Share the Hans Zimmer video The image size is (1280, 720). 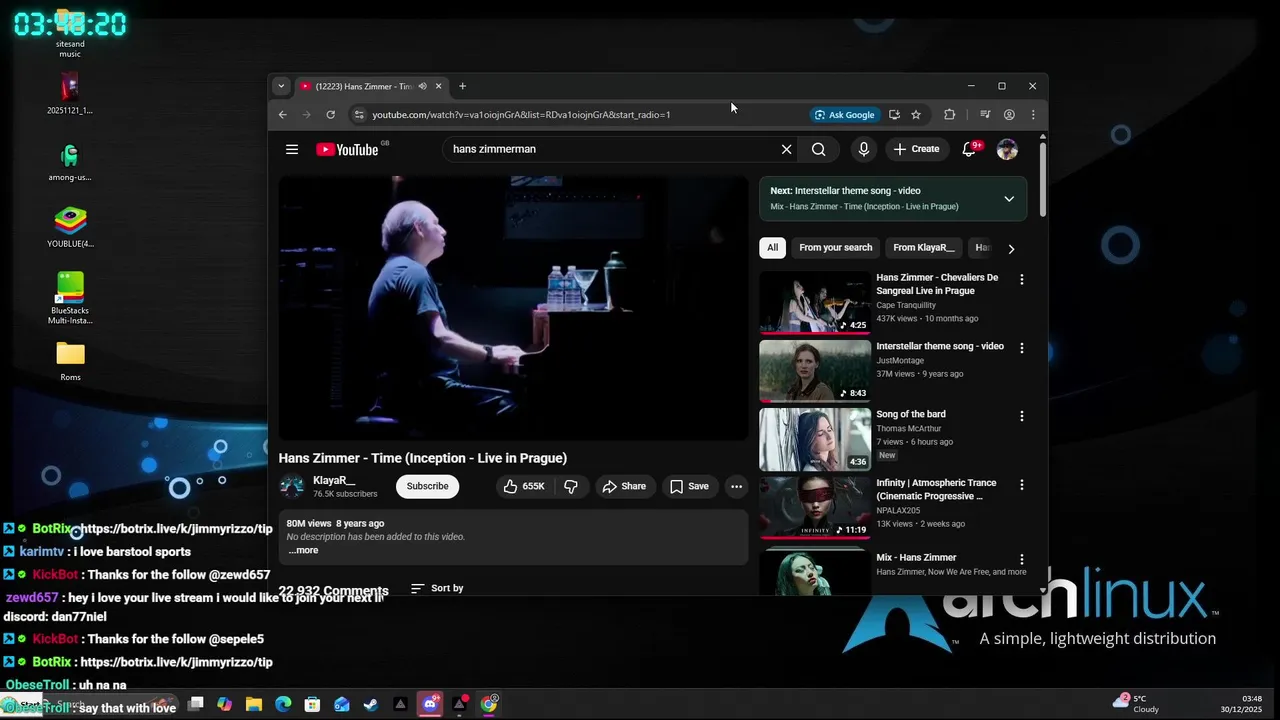pos(624,486)
